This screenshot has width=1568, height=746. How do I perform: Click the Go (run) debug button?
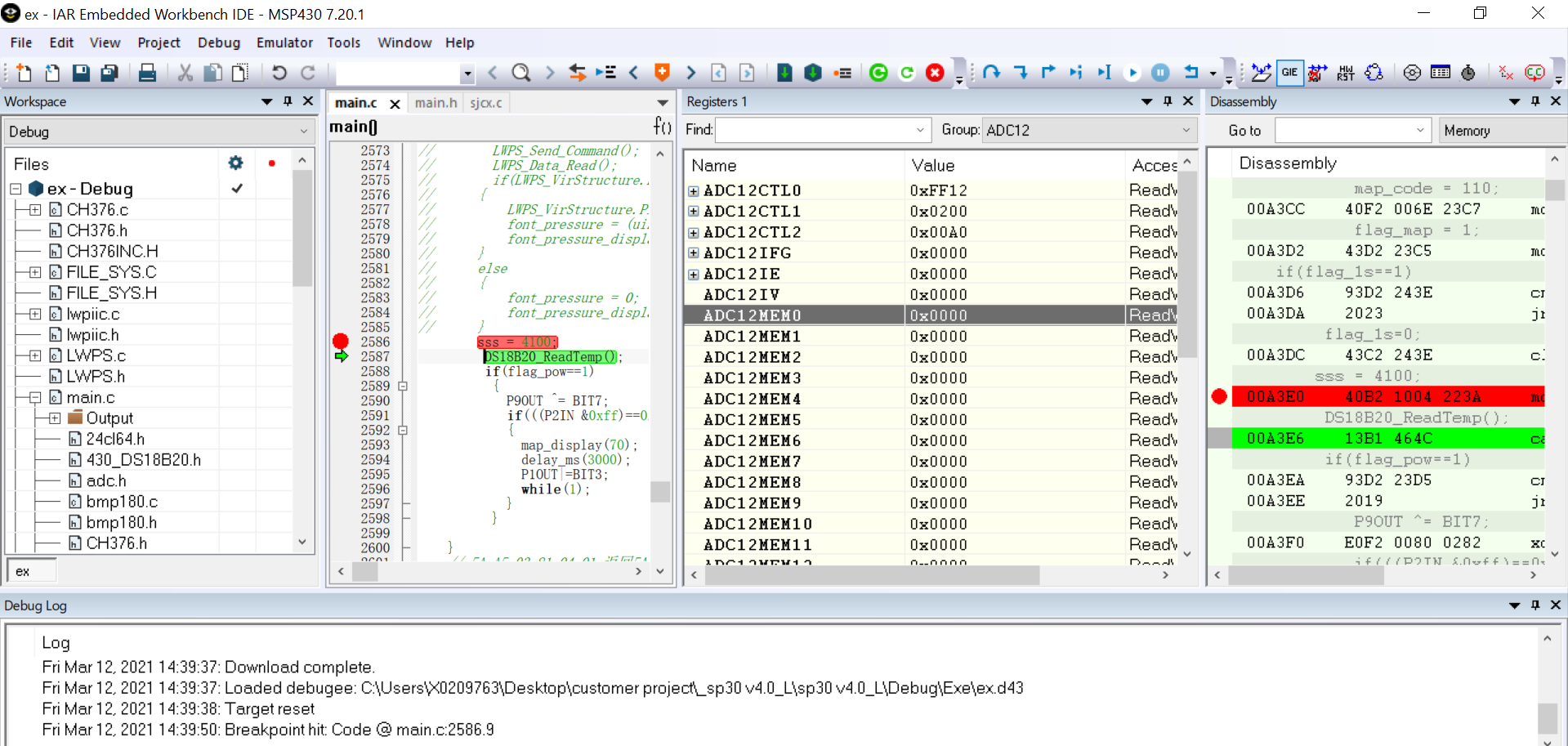[x=1132, y=73]
